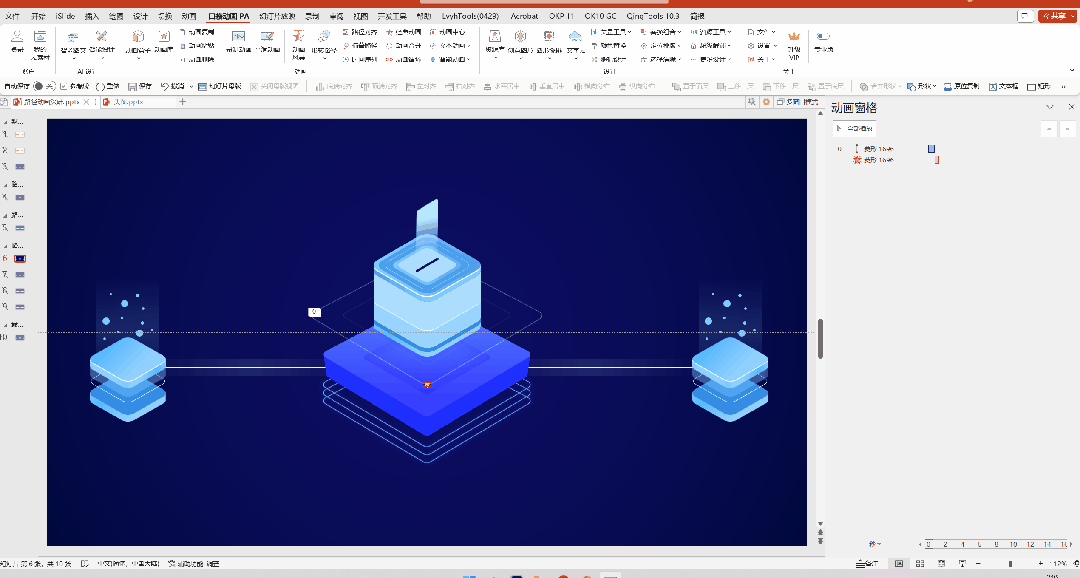Screen dimensions: 1080x578
Task: Click the zoom slider in the status bar
Action: [1010, 564]
